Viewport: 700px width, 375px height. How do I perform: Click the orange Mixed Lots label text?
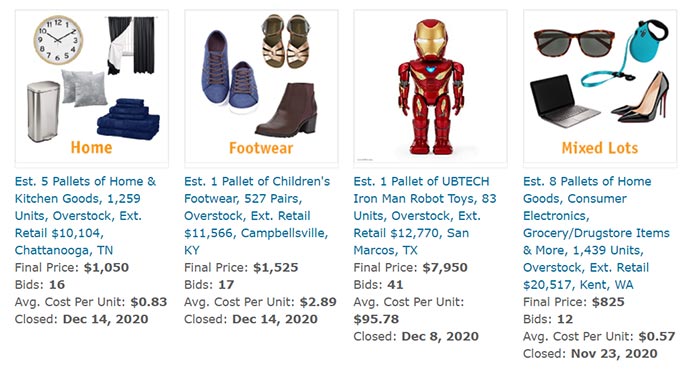(600, 148)
